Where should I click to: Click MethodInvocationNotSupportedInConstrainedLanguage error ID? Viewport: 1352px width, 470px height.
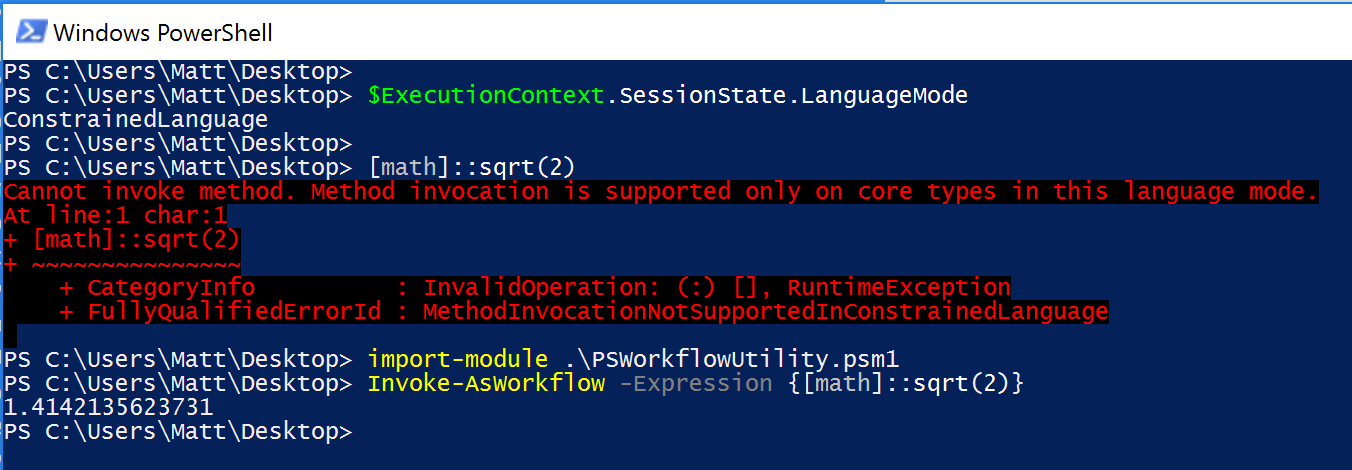[x=766, y=312]
